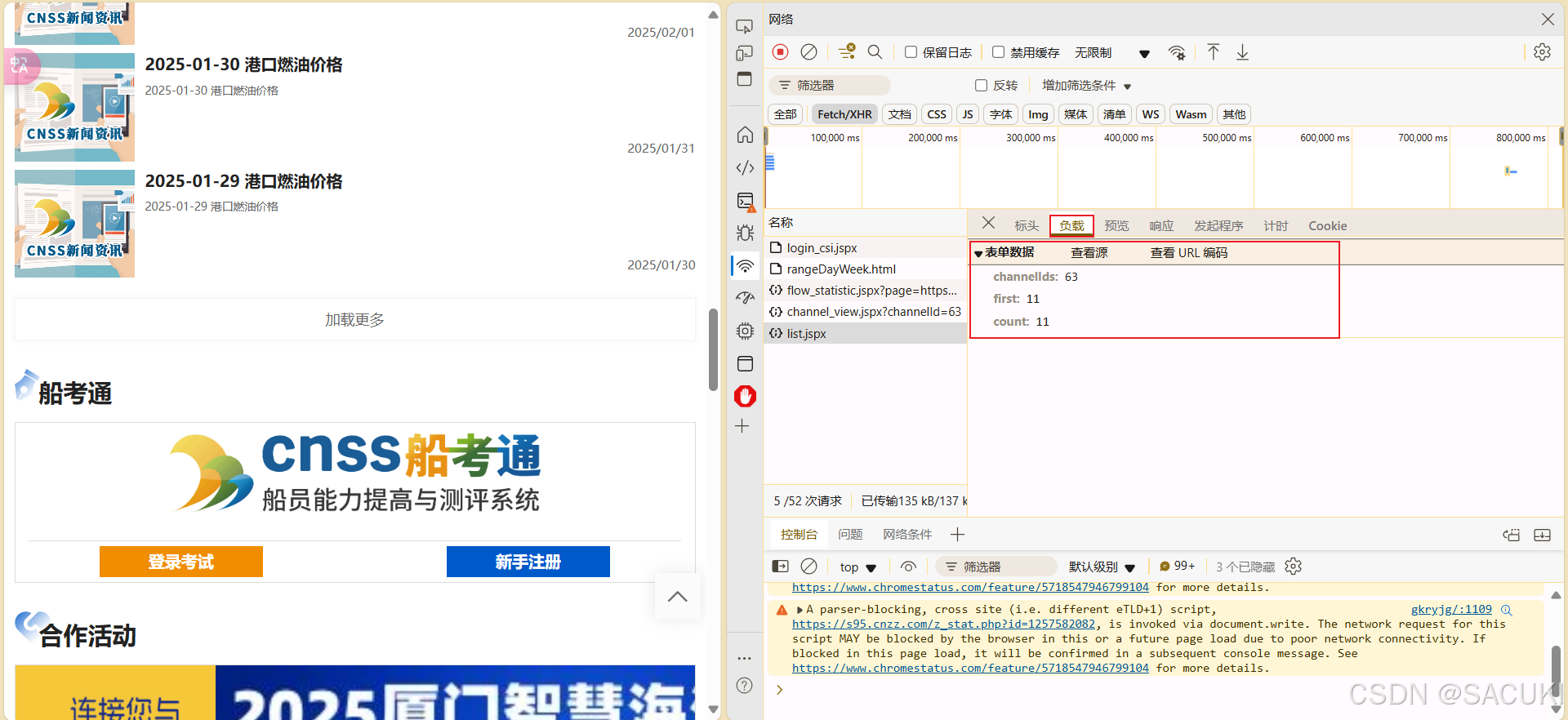1568x720 pixels.
Task: Stop recording network log
Action: coord(781,52)
